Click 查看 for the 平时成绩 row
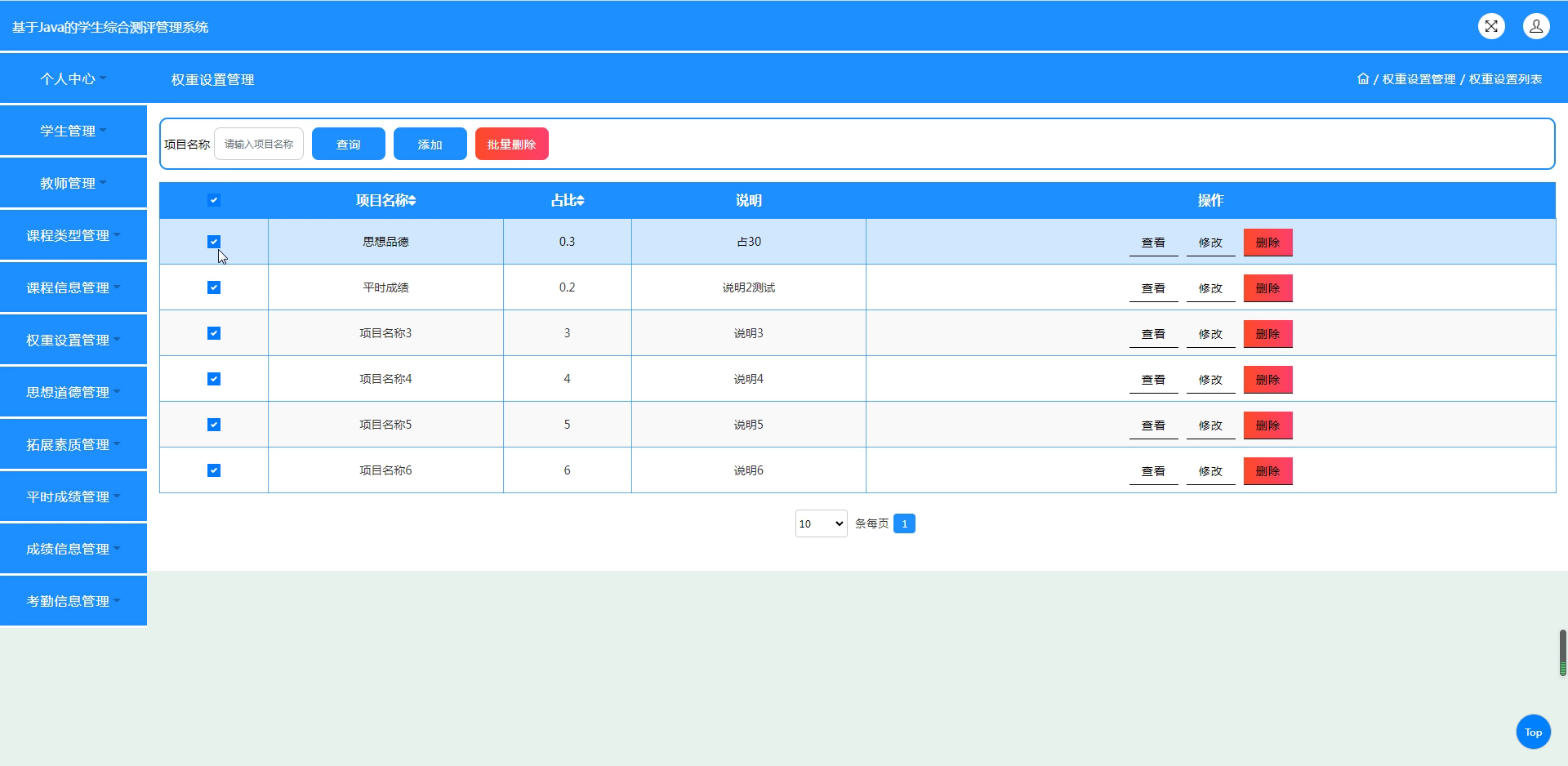This screenshot has width=1568, height=766. (x=1153, y=288)
